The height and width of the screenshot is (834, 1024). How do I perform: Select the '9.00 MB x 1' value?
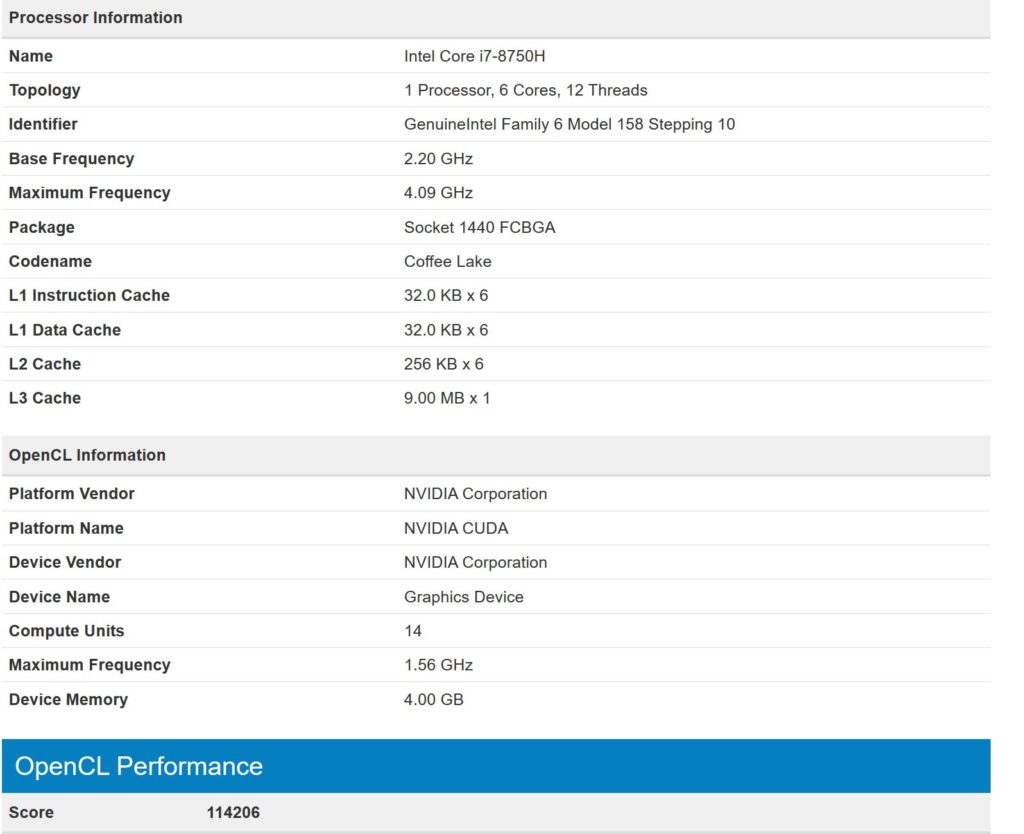click(x=447, y=398)
